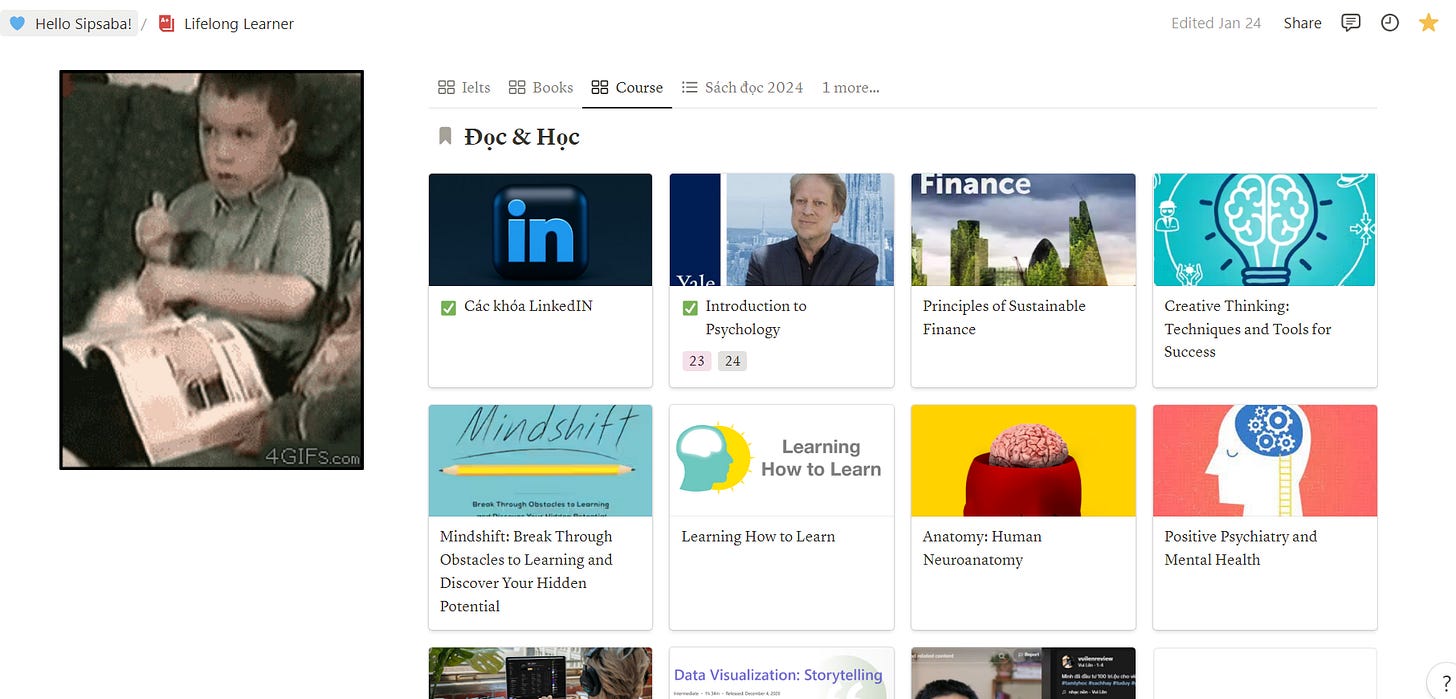
Task: Open the Lifelong Learner breadcrumb link
Action: 226,23
